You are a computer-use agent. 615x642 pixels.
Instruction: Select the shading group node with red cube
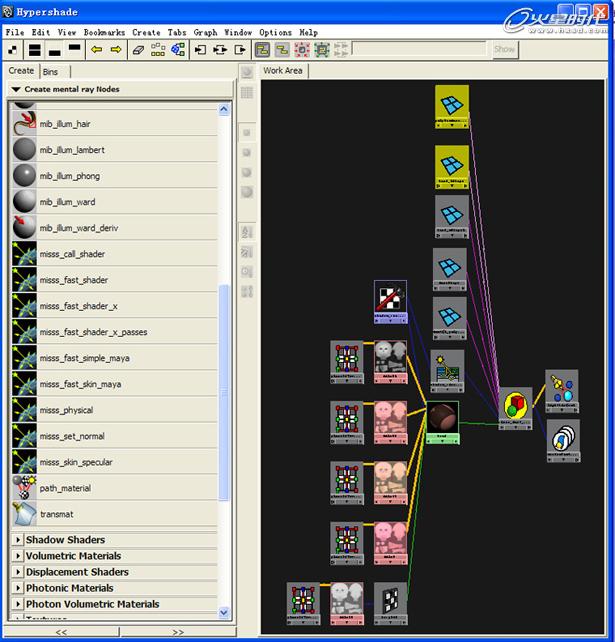click(515, 409)
